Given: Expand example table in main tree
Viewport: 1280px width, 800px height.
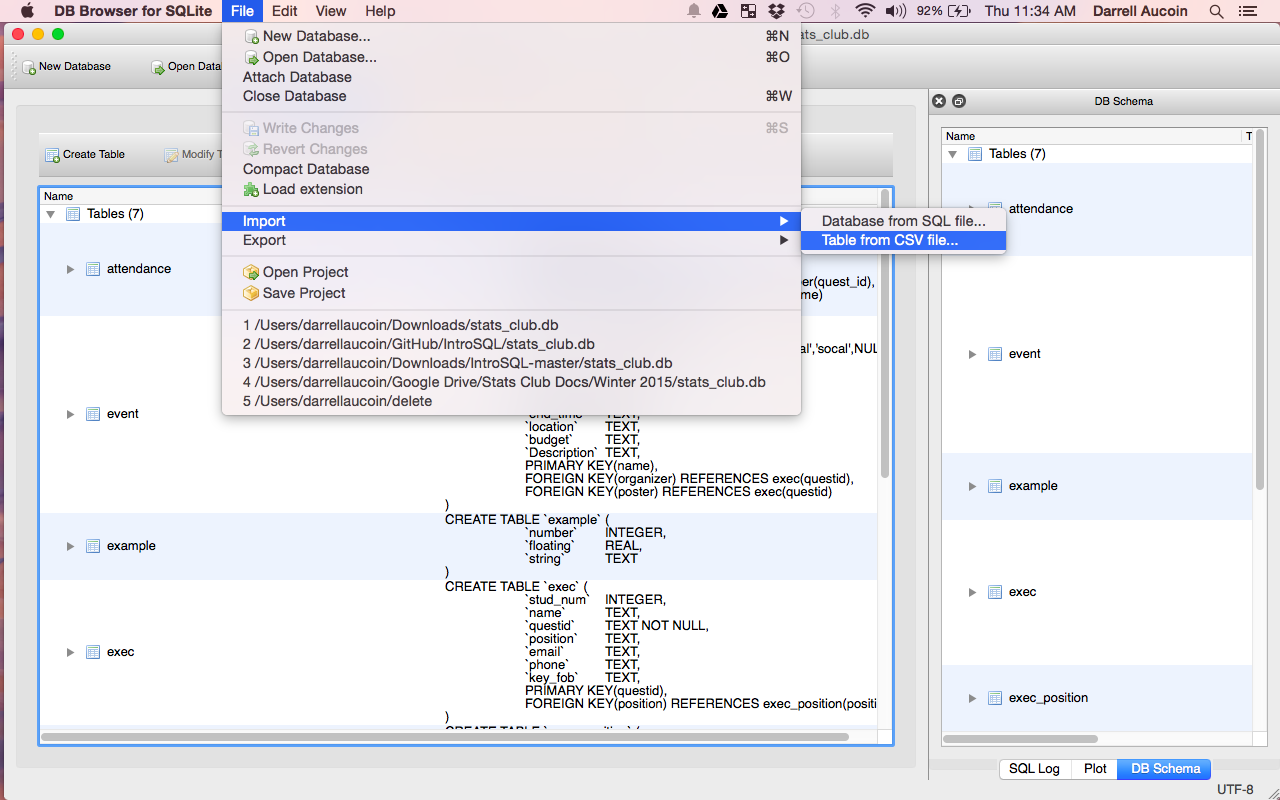Looking at the screenshot, I should 70,546.
